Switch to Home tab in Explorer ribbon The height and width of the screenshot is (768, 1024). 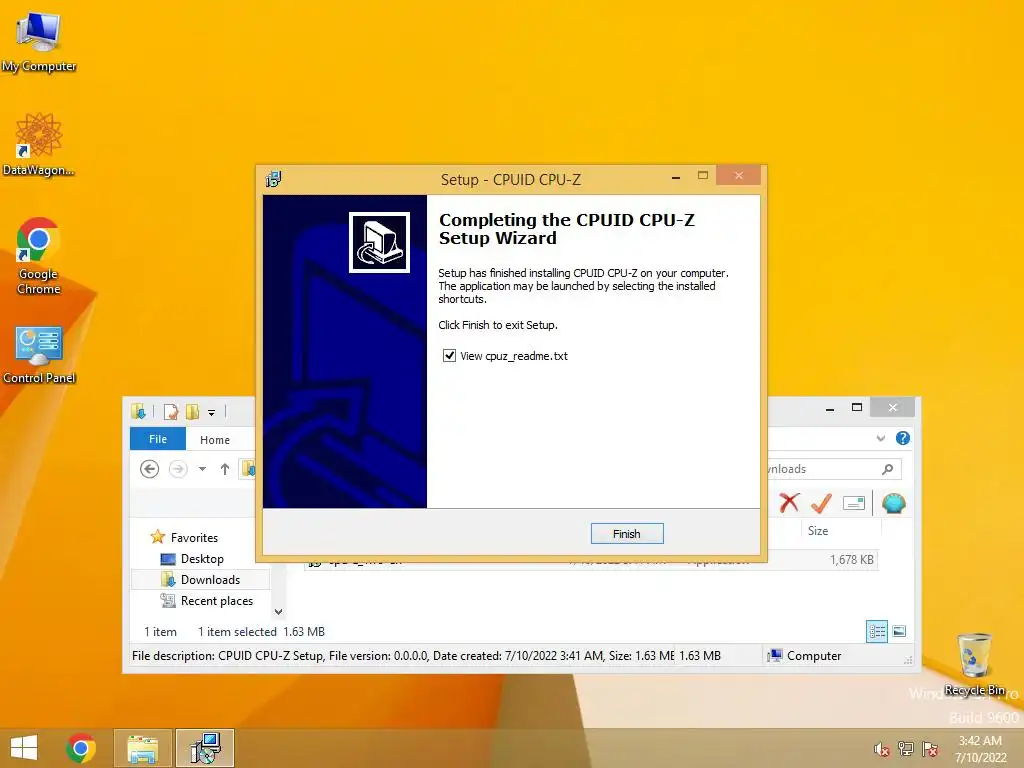pyautogui.click(x=215, y=440)
